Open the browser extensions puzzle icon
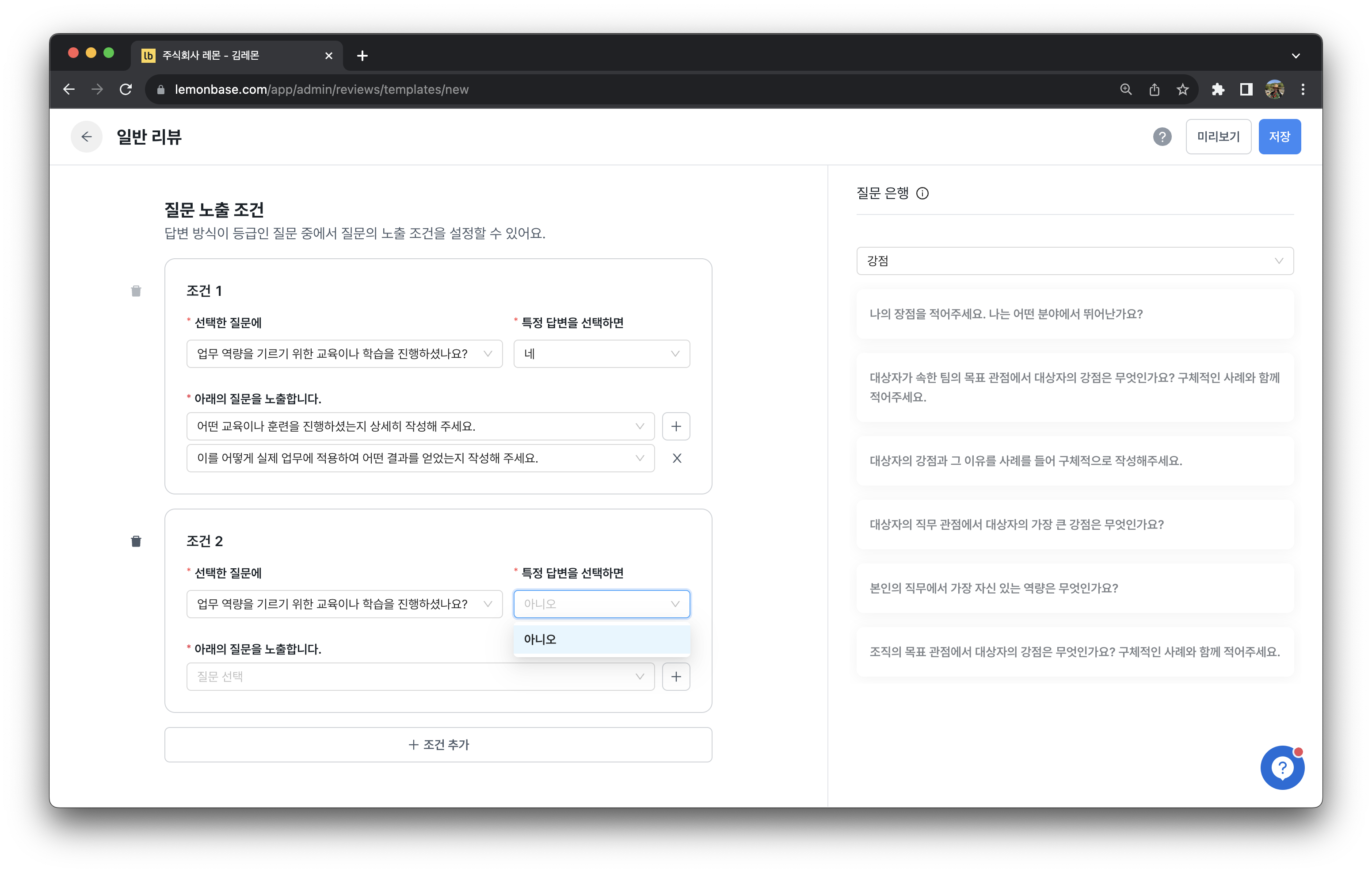The width and height of the screenshot is (1372, 873). tap(1218, 89)
